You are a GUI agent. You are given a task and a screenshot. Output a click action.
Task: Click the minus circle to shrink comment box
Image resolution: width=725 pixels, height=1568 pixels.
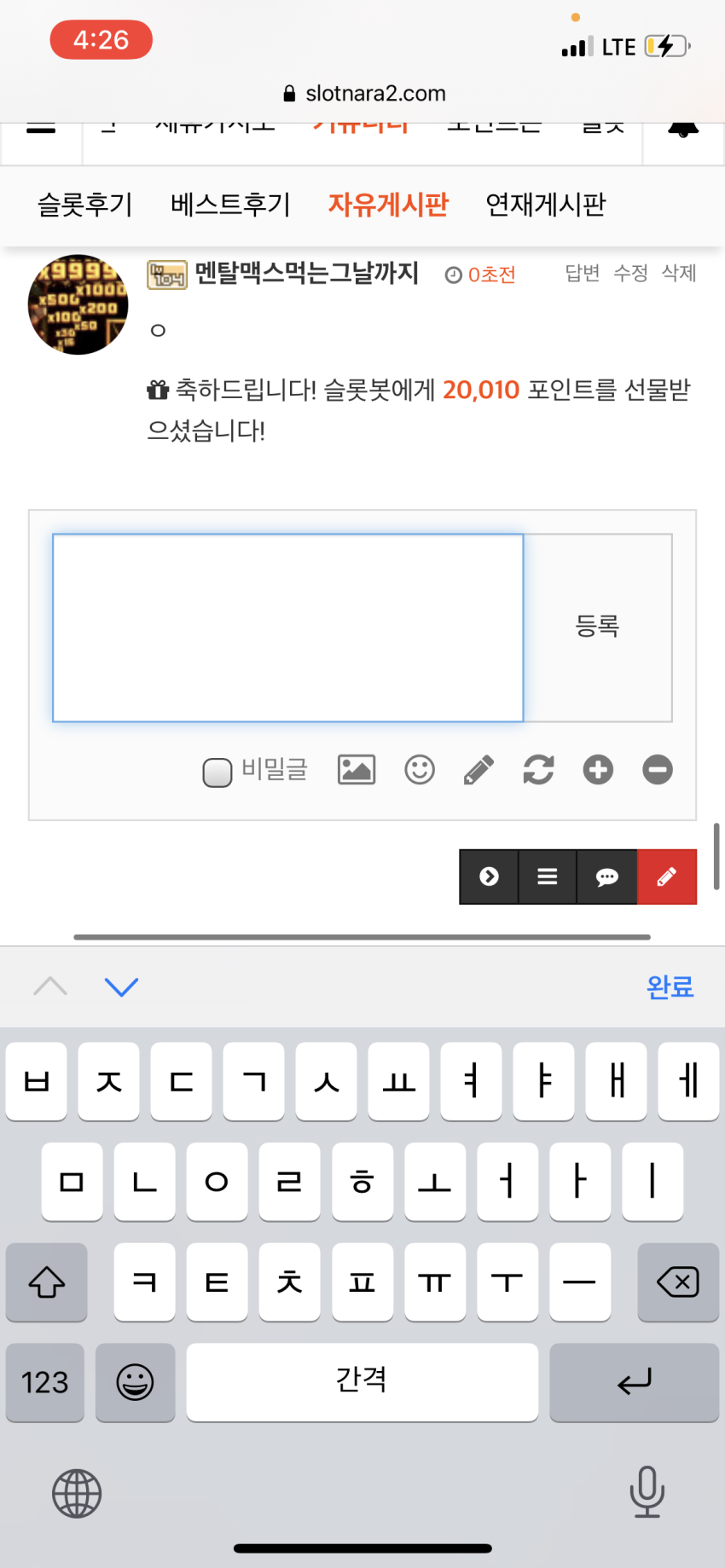click(658, 770)
